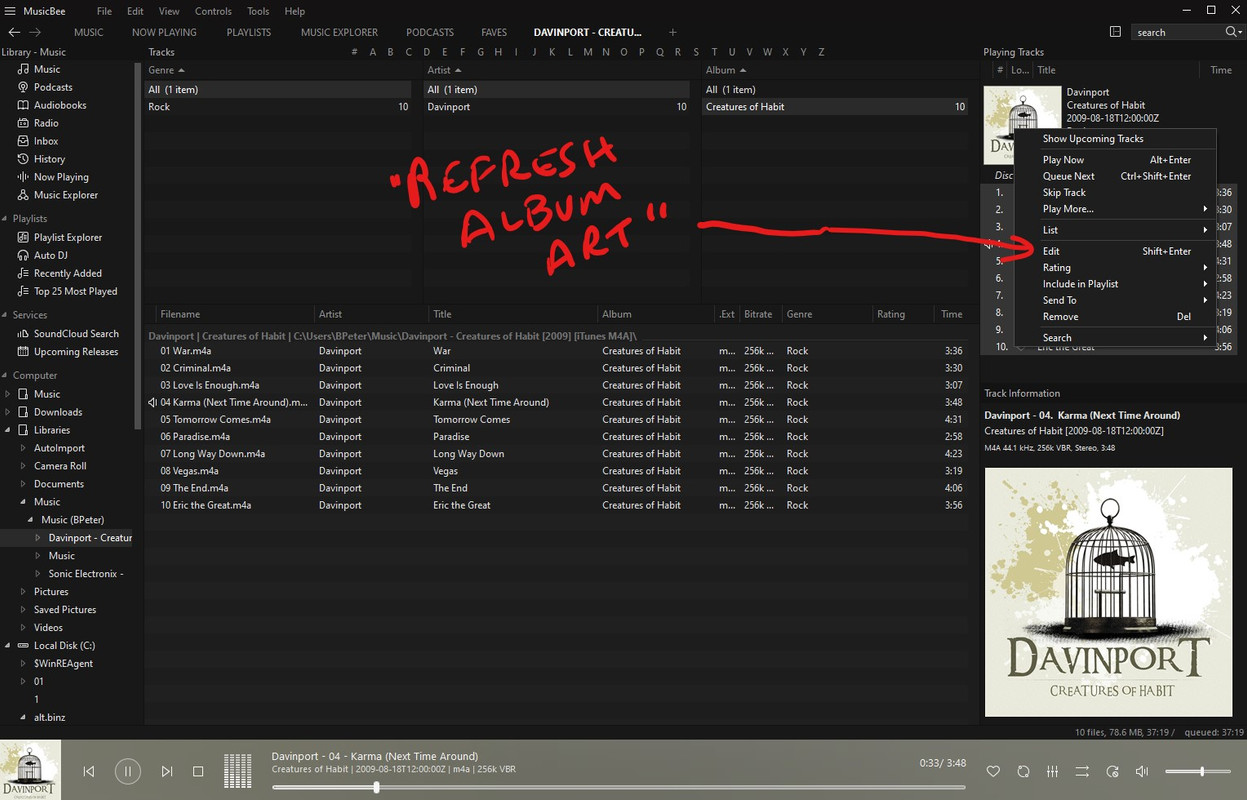Screen dimensions: 1247x800
Task: Select Show Upcoming Tracks
Action: (1115, 139)
